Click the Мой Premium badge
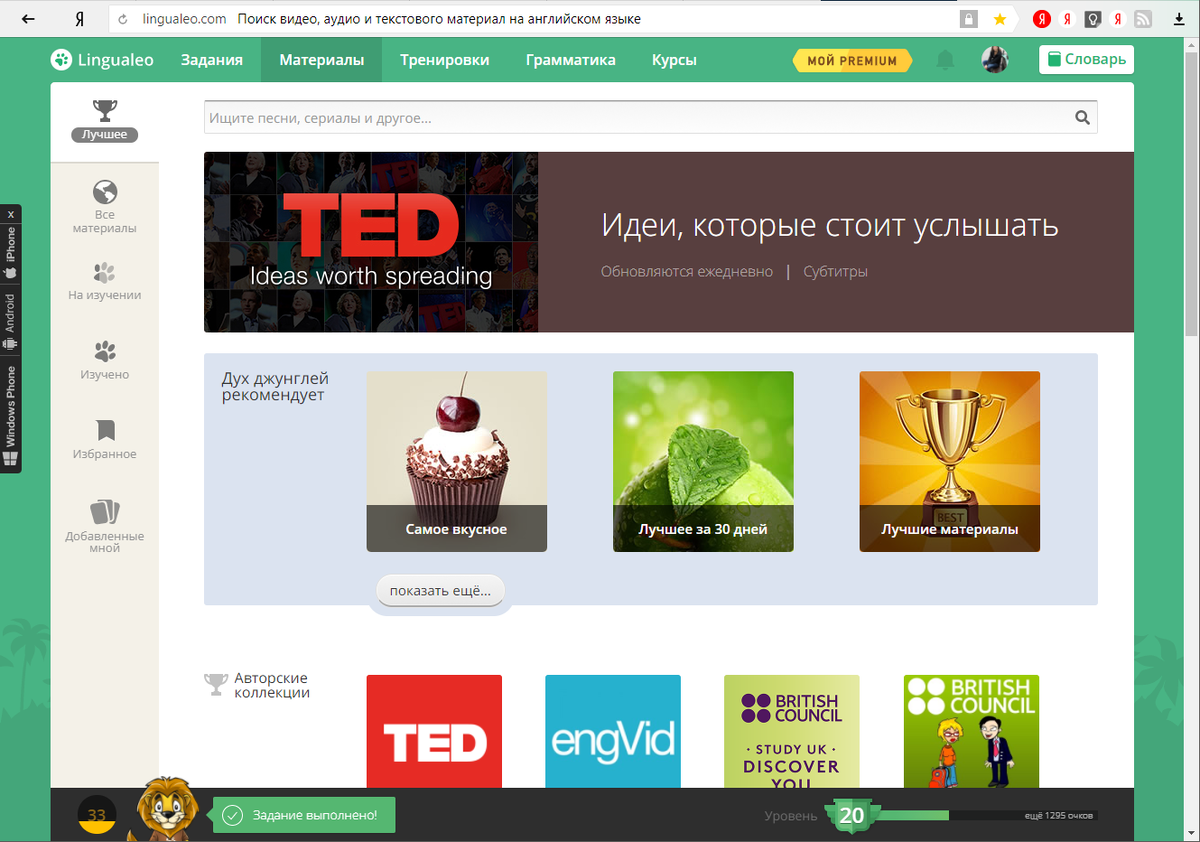Screen dimensions: 1200x842 [x=853, y=60]
